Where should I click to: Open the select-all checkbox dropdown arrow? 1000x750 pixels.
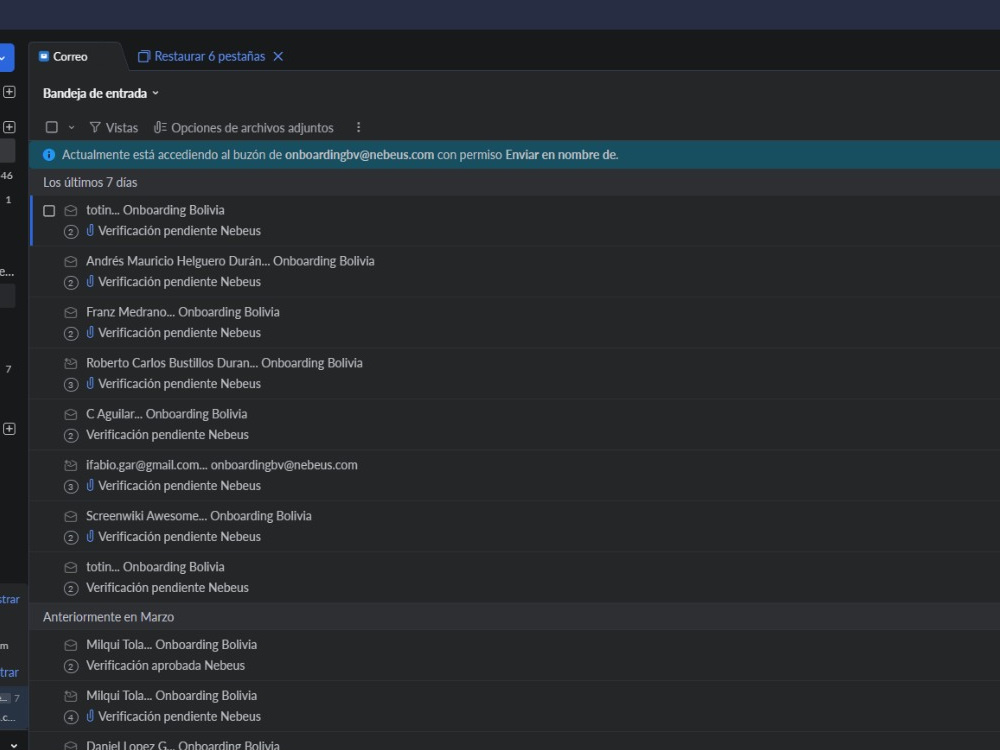pyautogui.click(x=71, y=128)
